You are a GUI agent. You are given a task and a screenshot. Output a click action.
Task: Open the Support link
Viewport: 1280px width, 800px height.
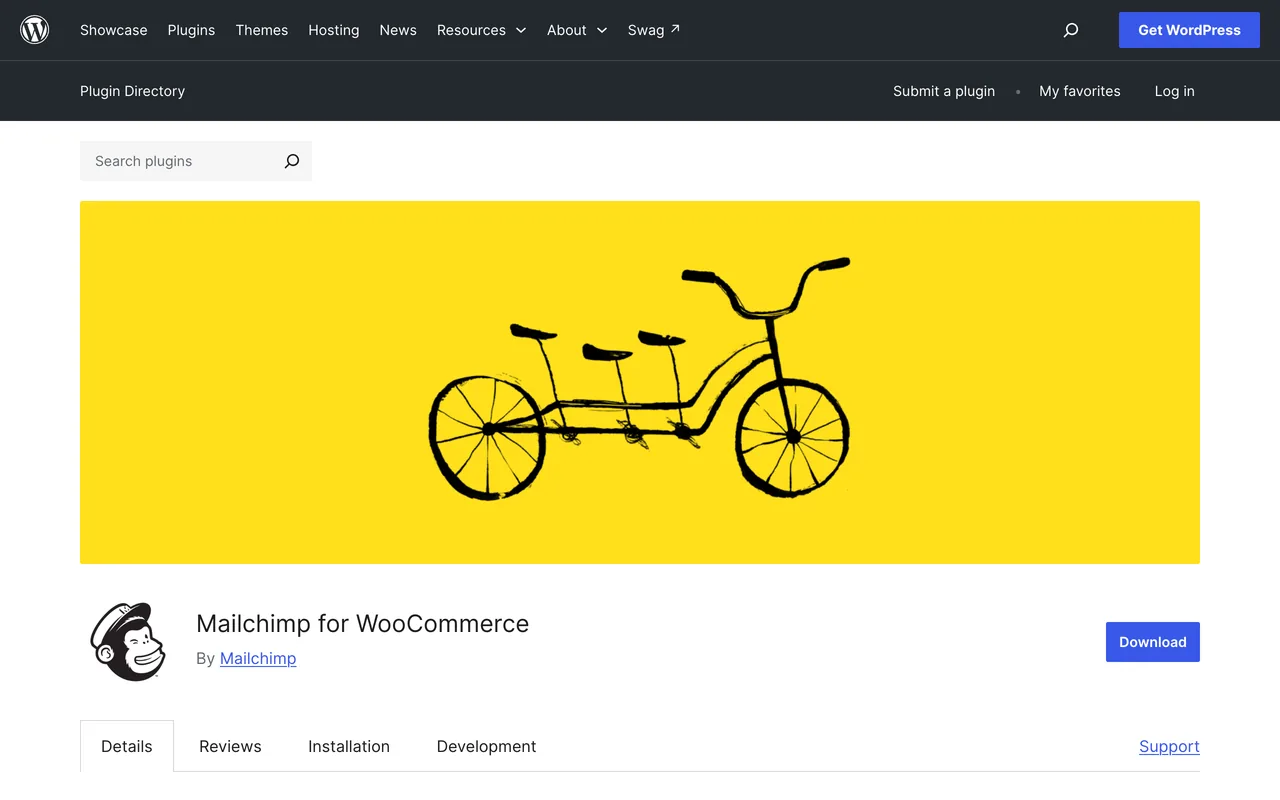[x=1169, y=746]
